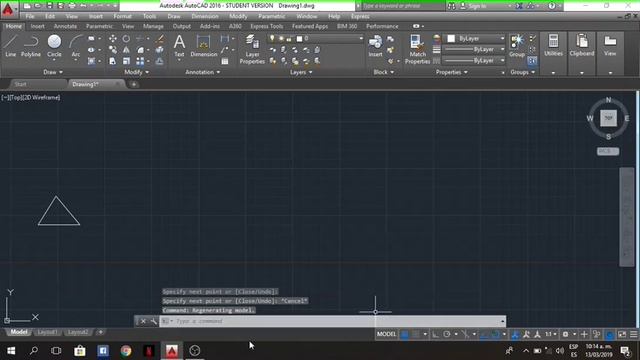Add a new drawing tab
This screenshot has height=360, width=640.
pyautogui.click(x=133, y=84)
